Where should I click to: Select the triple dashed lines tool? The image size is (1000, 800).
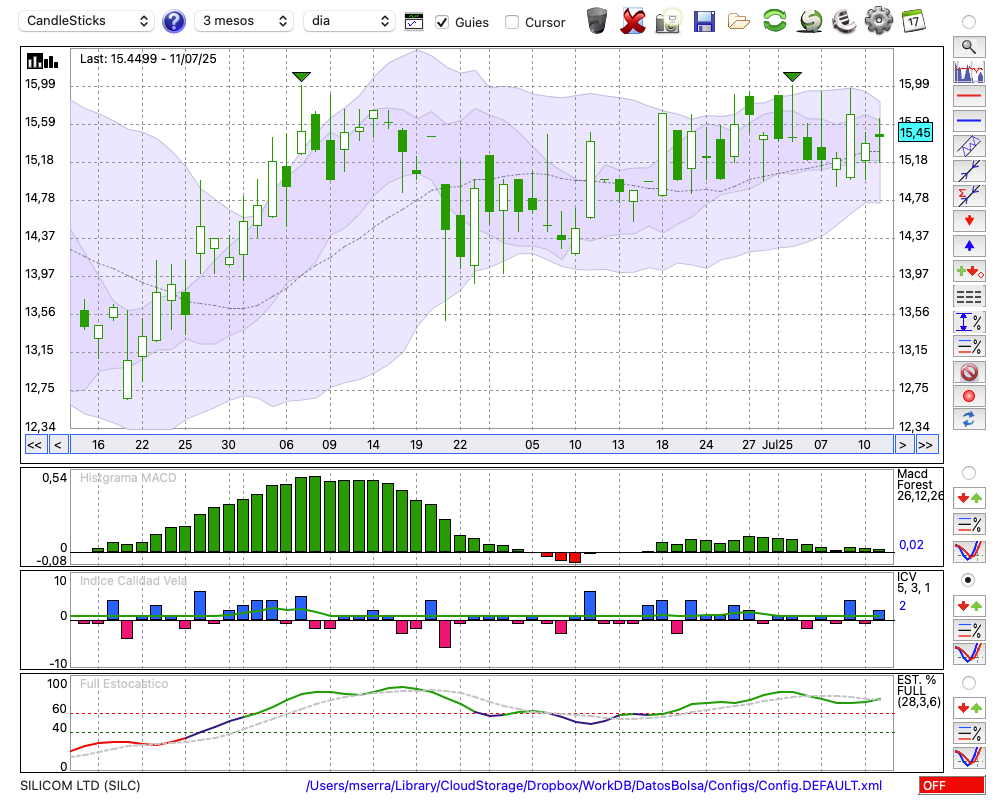[x=969, y=297]
